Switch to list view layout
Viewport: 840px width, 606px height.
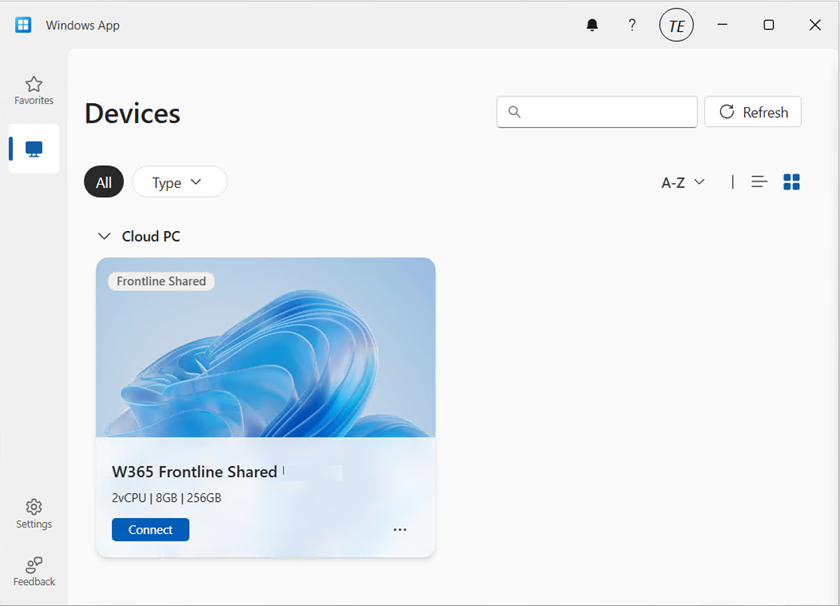click(x=759, y=182)
